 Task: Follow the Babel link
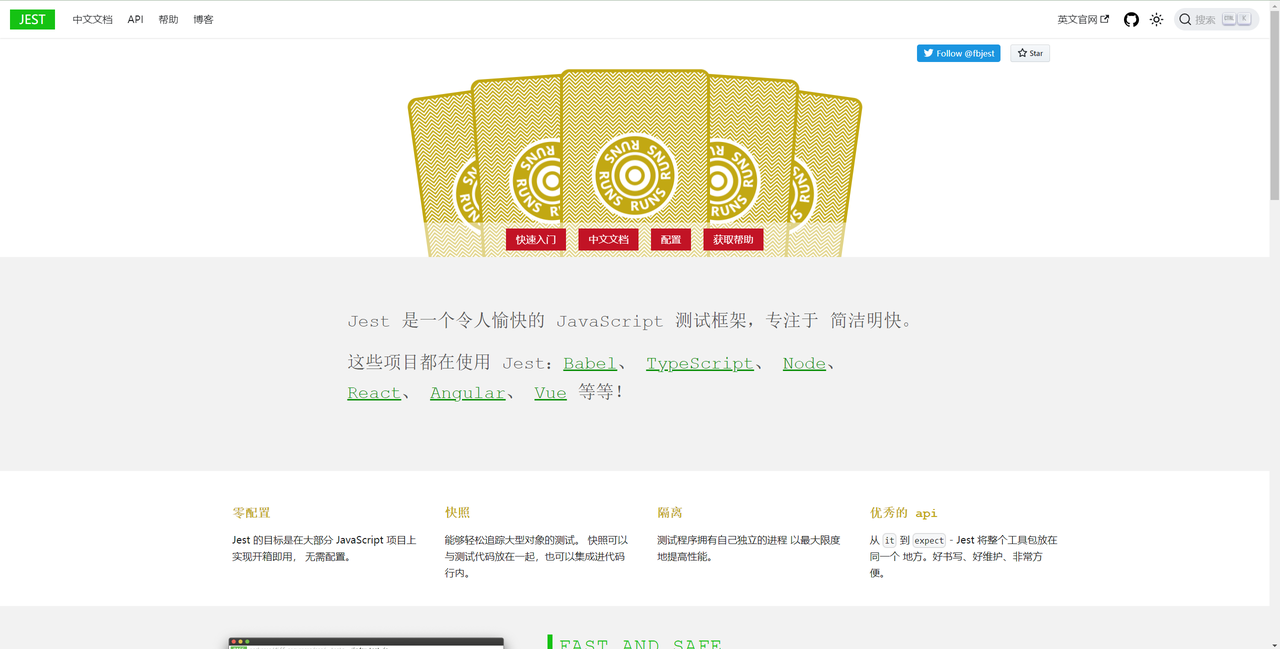pos(590,363)
